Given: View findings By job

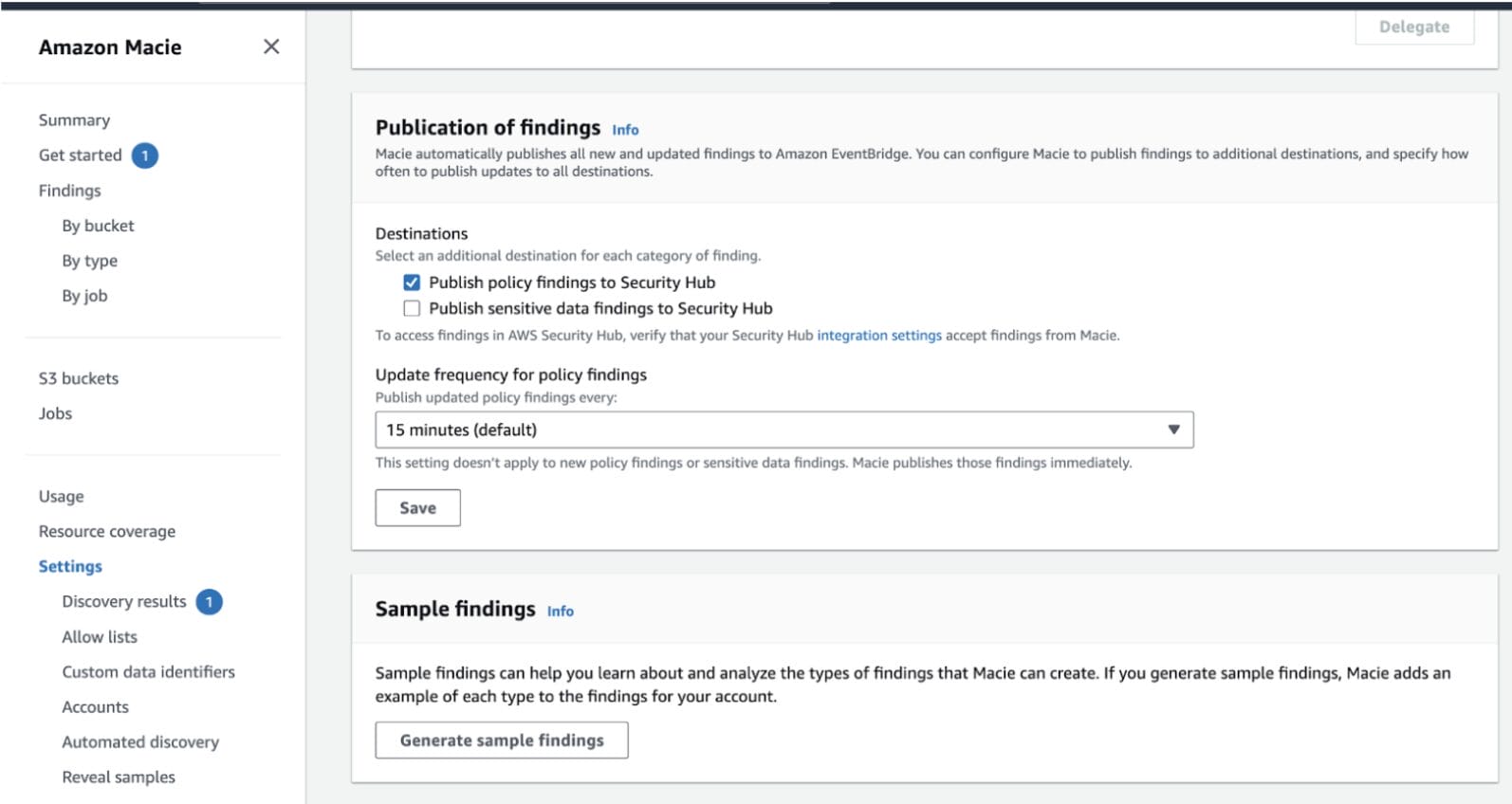Looking at the screenshot, I should (x=84, y=296).
